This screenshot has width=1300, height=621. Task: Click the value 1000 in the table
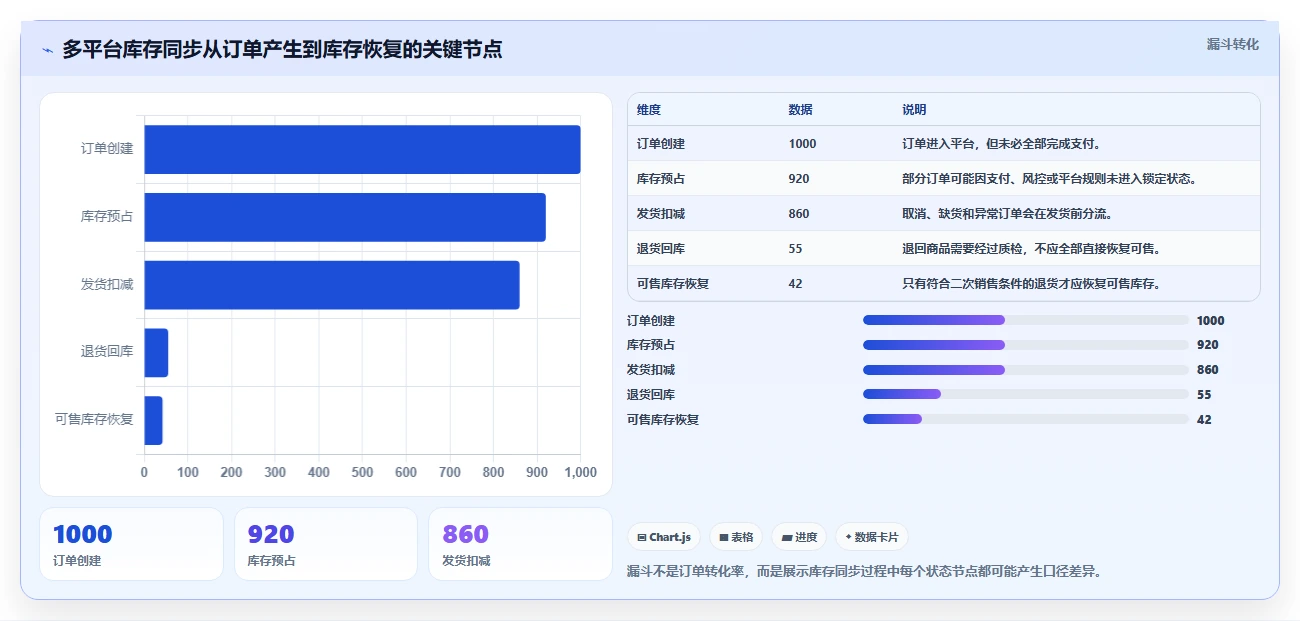802,144
